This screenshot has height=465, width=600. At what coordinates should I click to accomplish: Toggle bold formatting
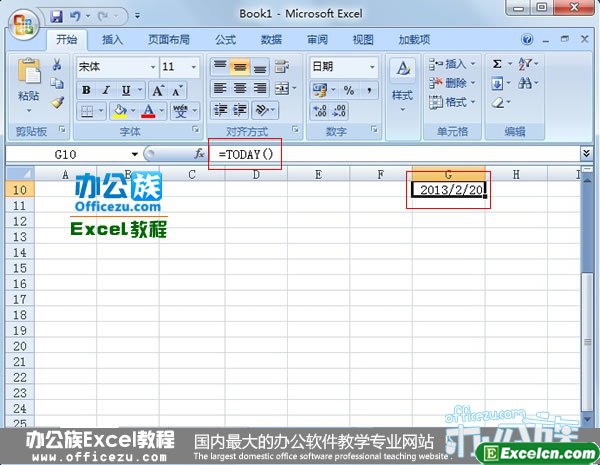(86, 90)
